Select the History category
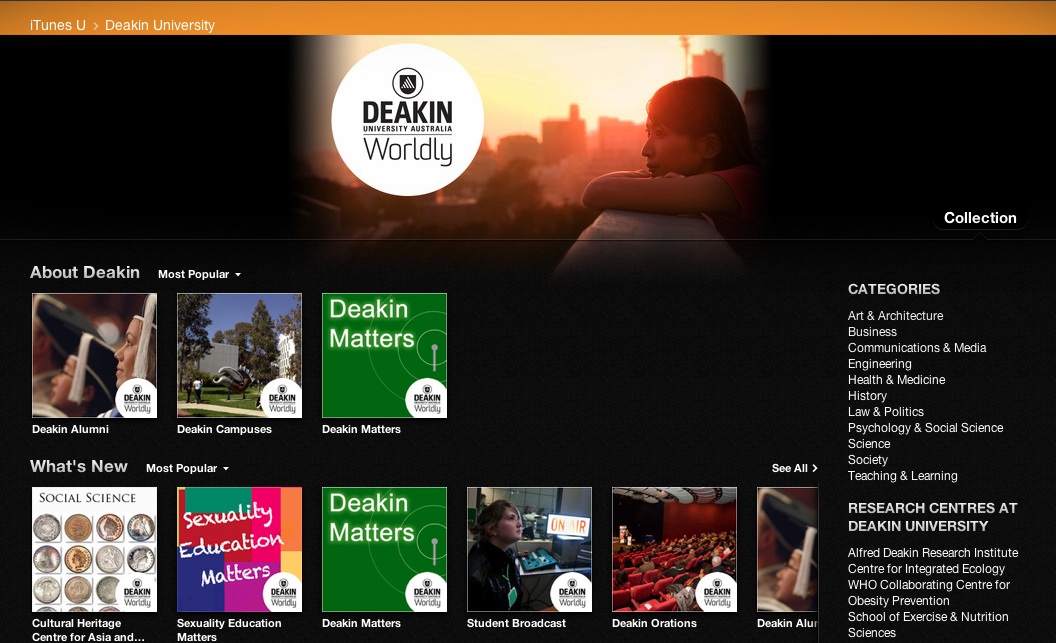The image size is (1056, 643). [x=867, y=396]
